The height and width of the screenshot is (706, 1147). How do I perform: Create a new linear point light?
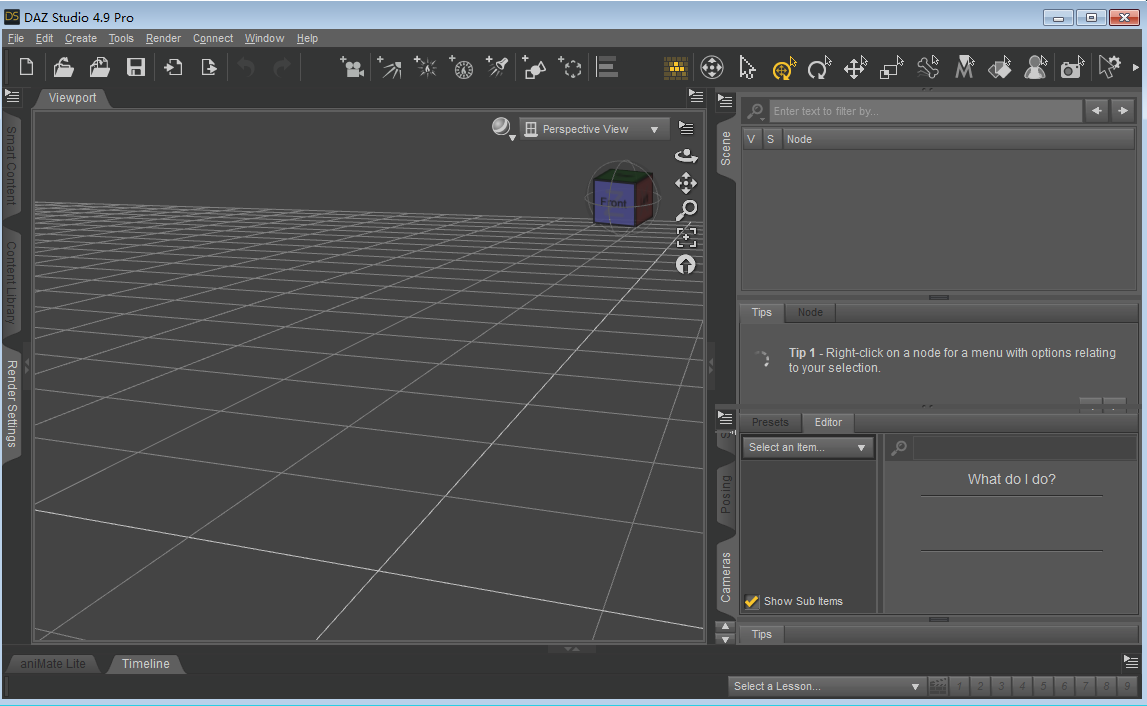tap(461, 67)
